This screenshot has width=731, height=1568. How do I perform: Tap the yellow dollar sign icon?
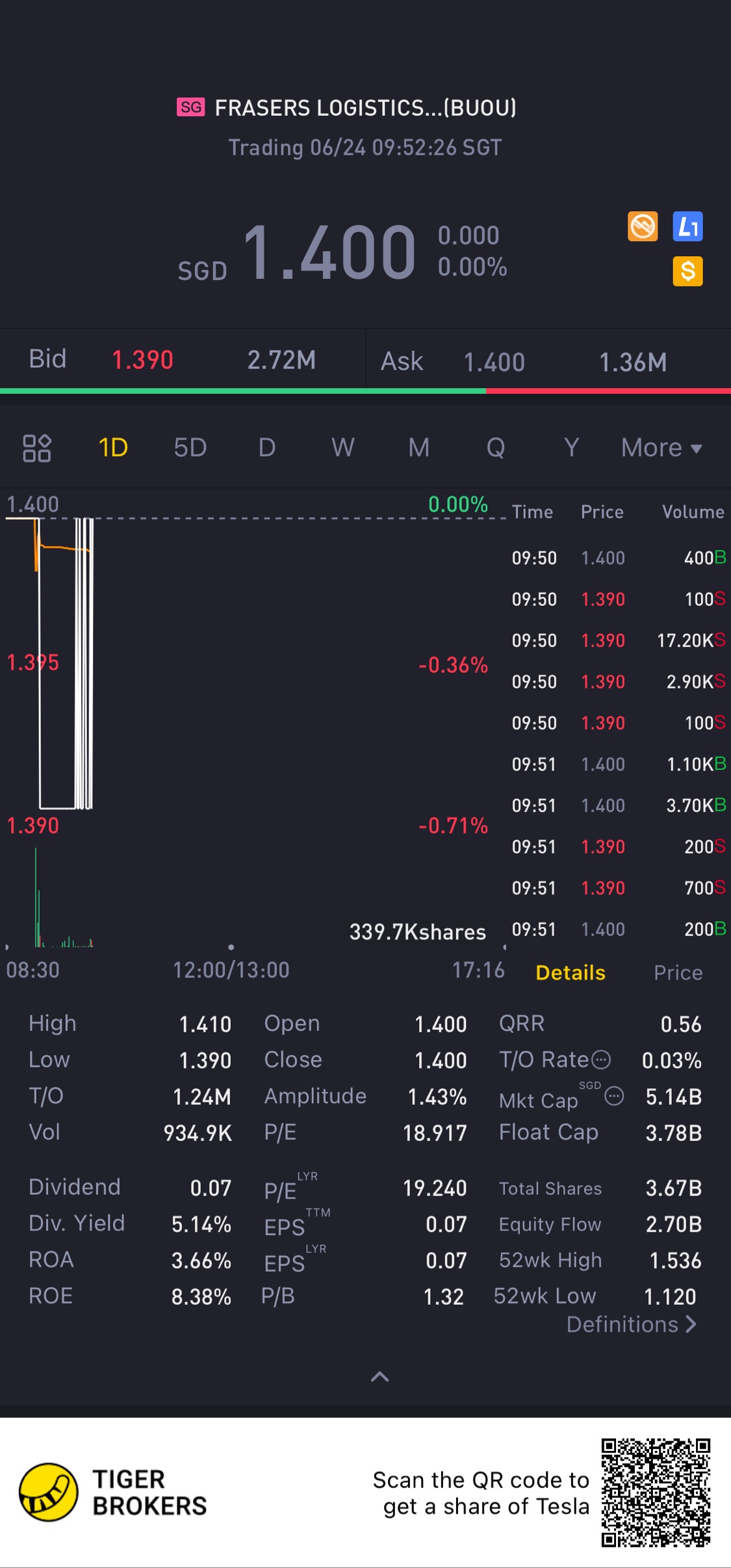pyautogui.click(x=687, y=271)
